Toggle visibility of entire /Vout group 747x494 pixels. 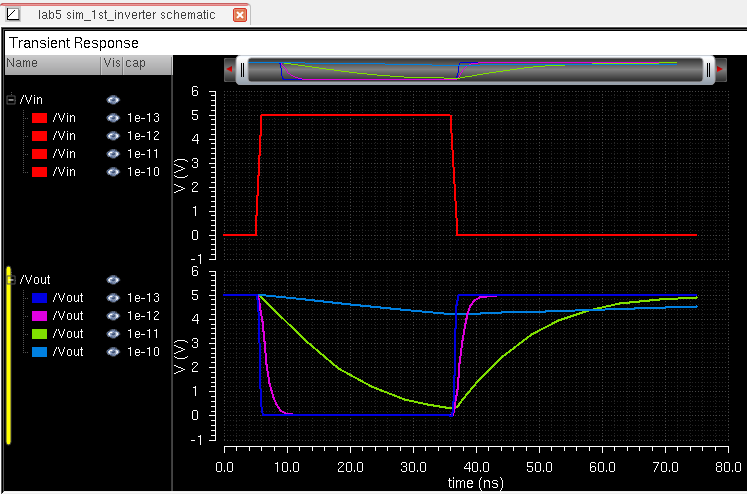(113, 280)
